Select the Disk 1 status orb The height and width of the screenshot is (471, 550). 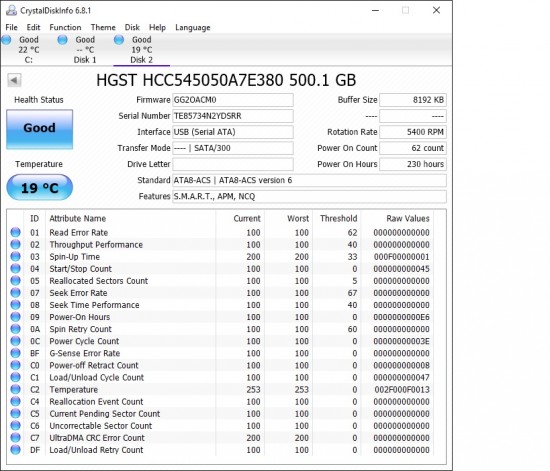click(x=62, y=40)
